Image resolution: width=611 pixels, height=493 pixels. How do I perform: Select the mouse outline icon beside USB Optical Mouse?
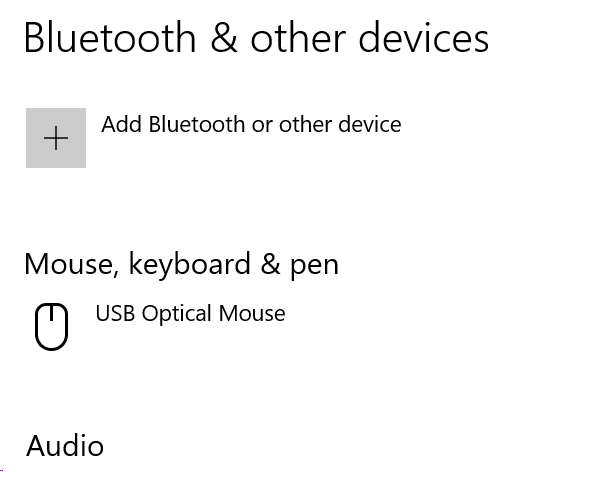click(52, 327)
